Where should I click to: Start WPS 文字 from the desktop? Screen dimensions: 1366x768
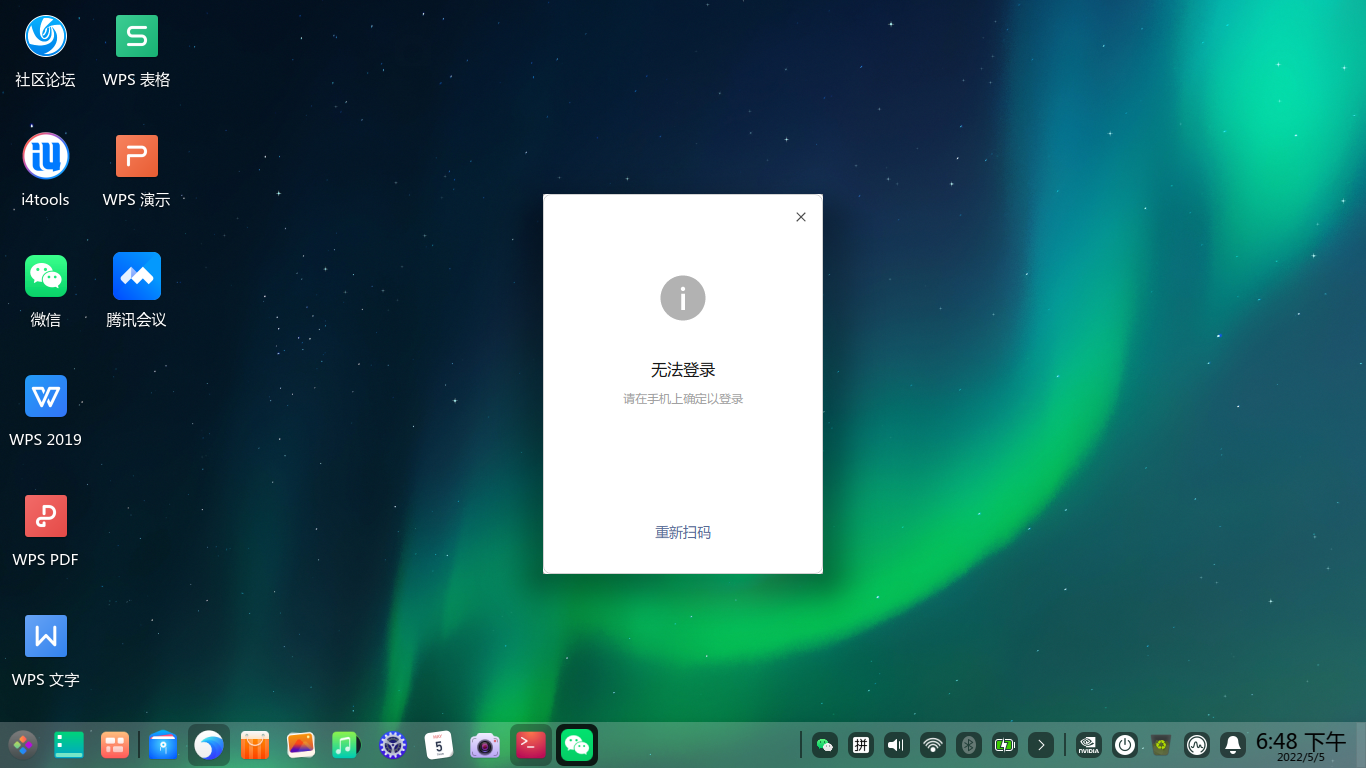[45, 635]
